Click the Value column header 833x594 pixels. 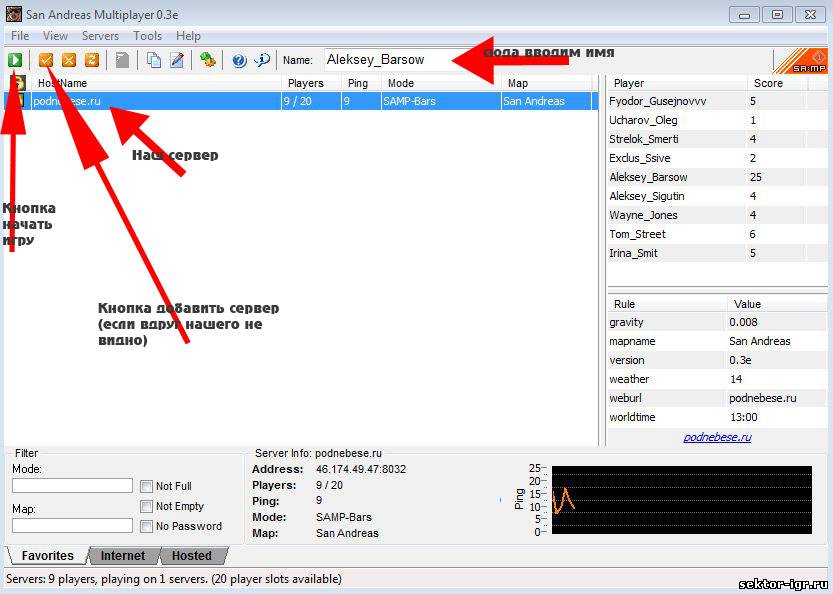[x=777, y=304]
